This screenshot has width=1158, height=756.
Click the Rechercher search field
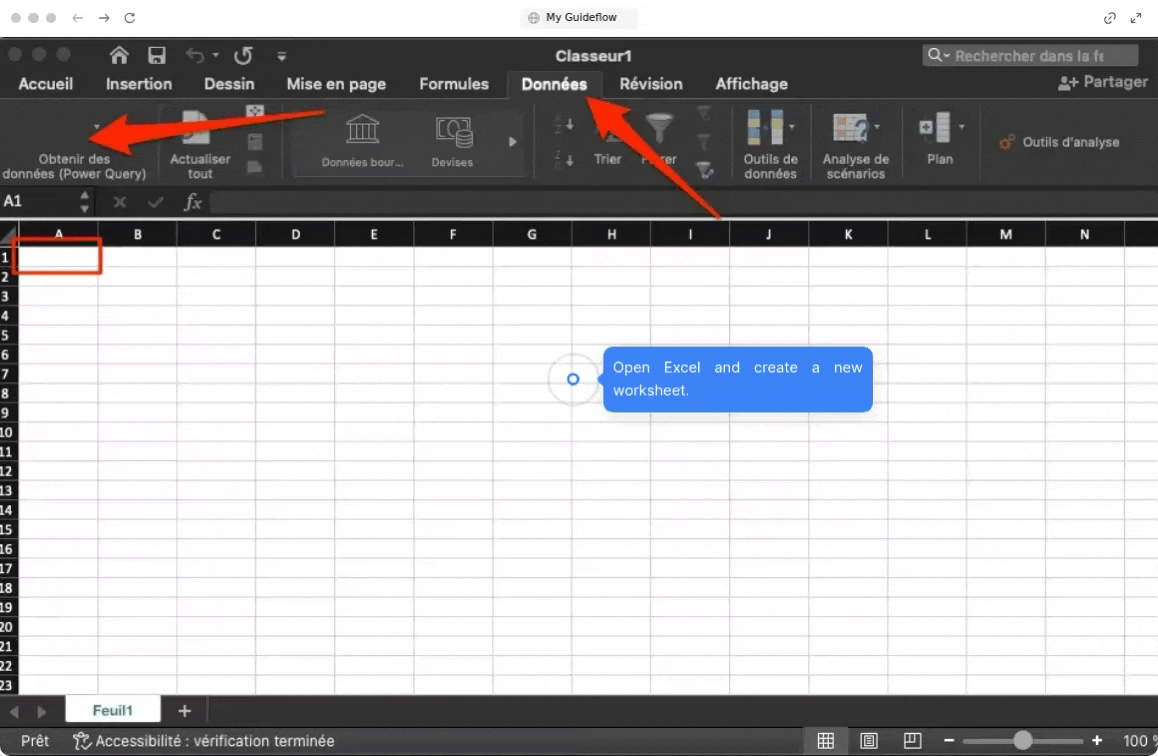[x=1030, y=56]
